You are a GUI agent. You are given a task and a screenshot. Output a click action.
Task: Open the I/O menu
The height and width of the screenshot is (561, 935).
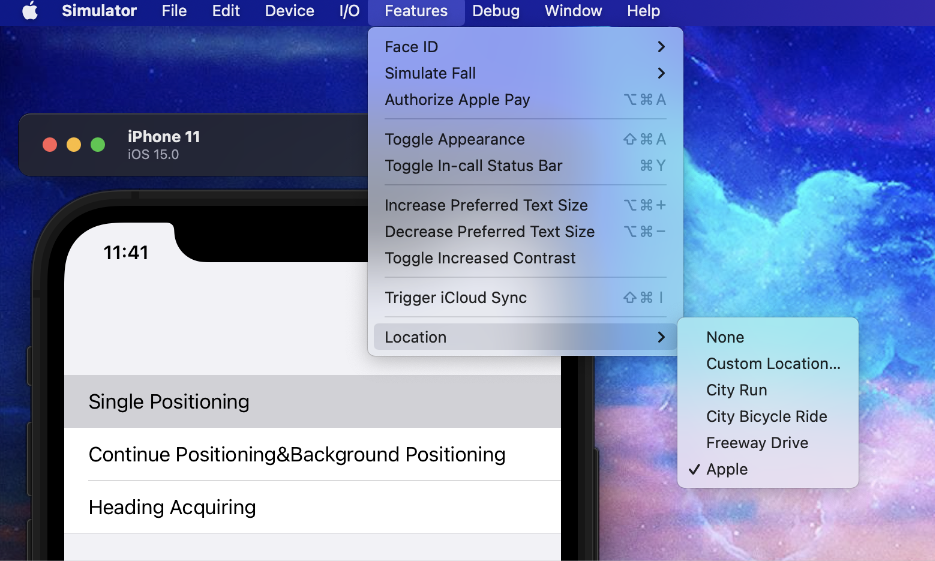point(349,11)
